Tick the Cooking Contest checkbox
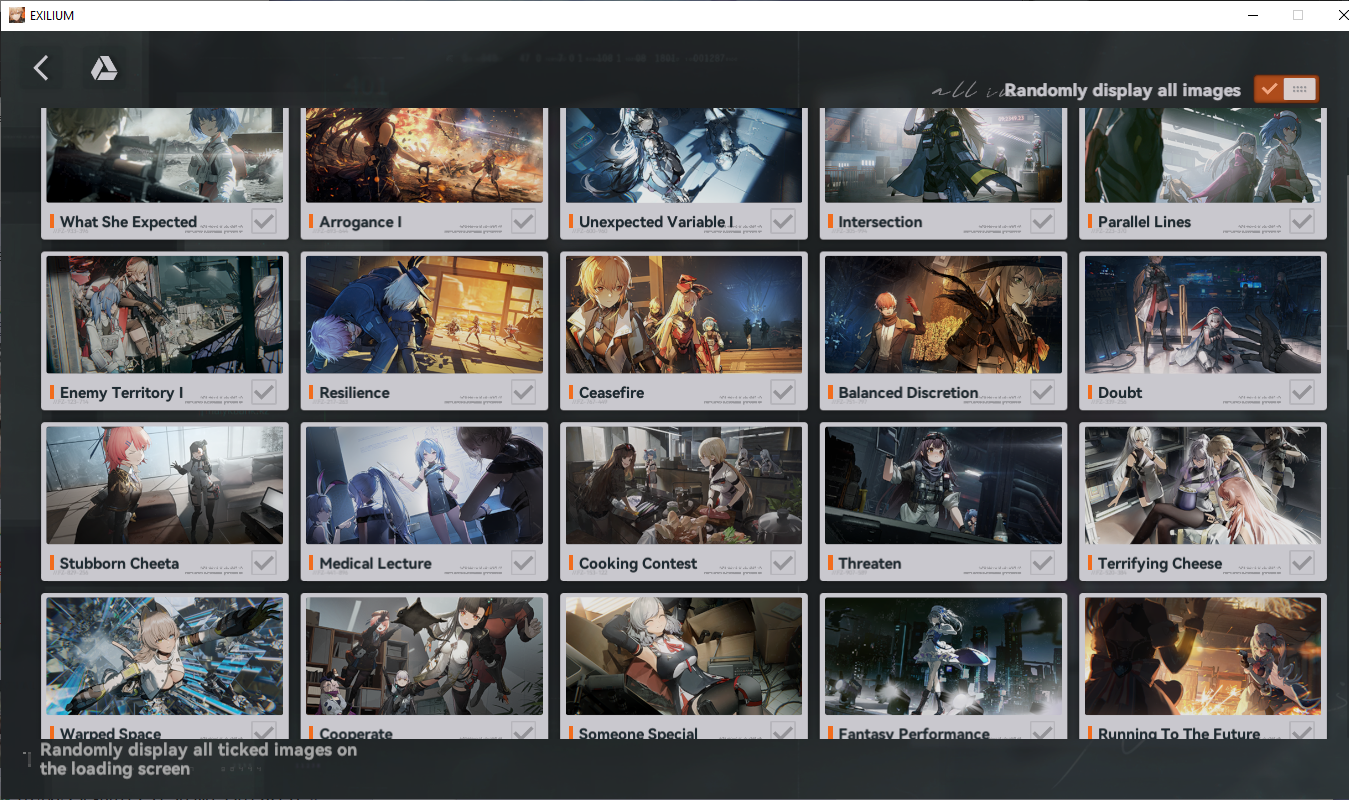The width and height of the screenshot is (1349, 800). [783, 563]
